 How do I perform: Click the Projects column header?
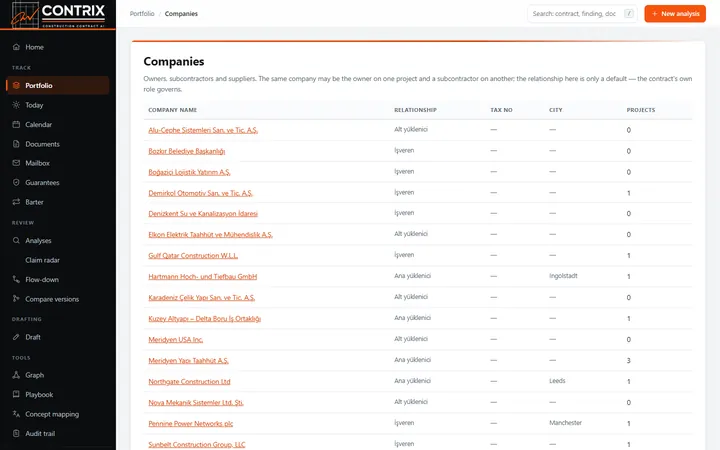(x=641, y=110)
